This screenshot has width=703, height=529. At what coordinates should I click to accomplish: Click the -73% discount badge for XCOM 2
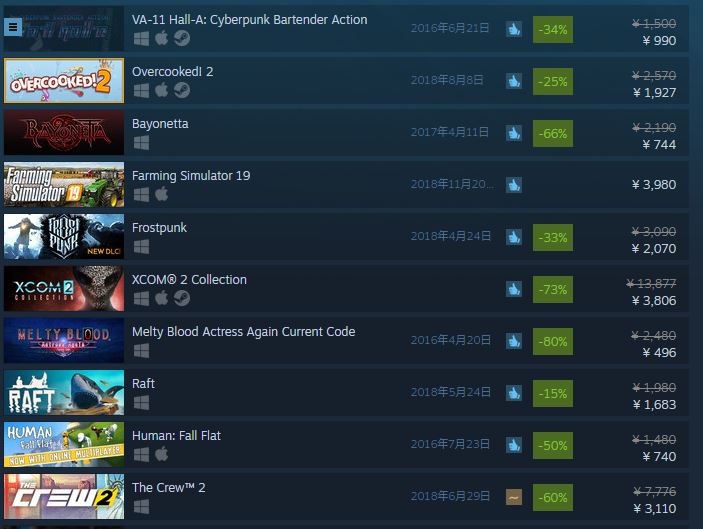point(553,290)
